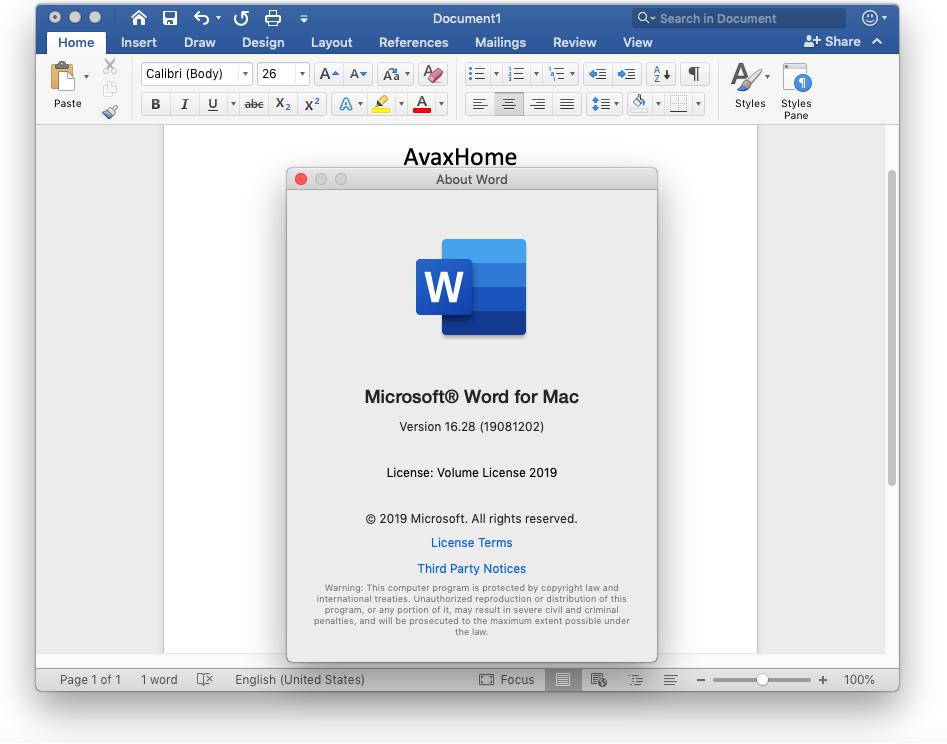
Task: Switch to Web Layout view icon
Action: [x=599, y=679]
